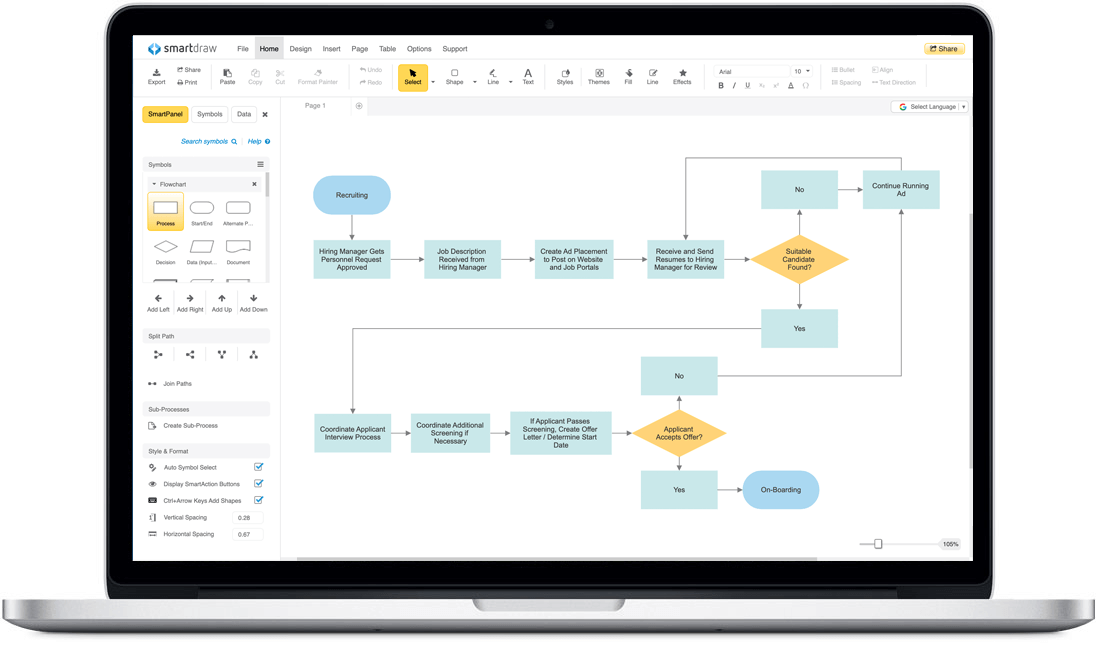Open the Design menu tab
This screenshot has width=1100, height=648.
click(x=300, y=49)
